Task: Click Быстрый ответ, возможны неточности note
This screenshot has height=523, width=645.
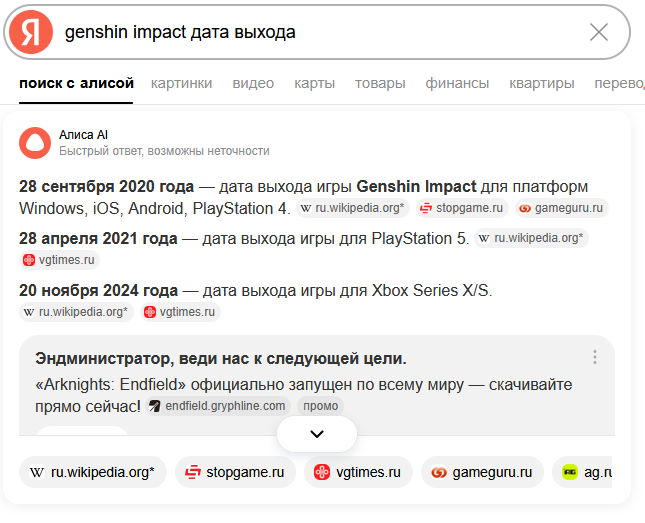Action: 164,151
